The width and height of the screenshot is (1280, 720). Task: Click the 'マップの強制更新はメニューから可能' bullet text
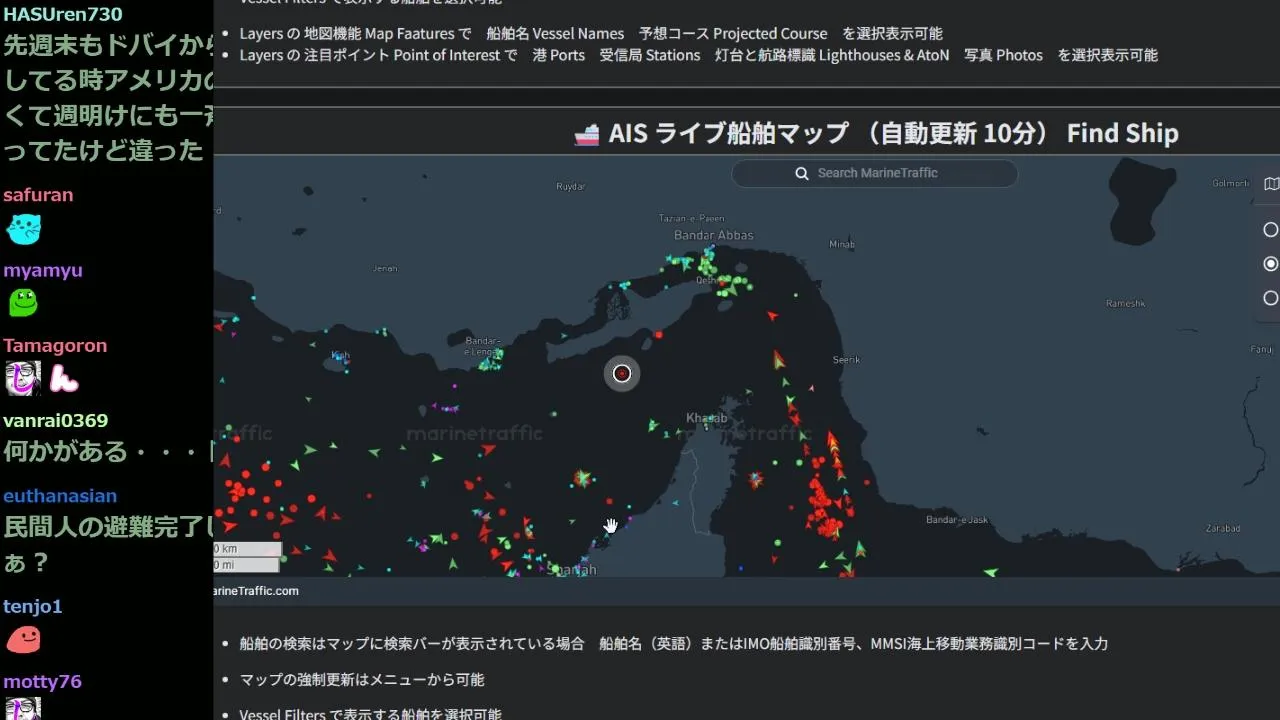[362, 680]
